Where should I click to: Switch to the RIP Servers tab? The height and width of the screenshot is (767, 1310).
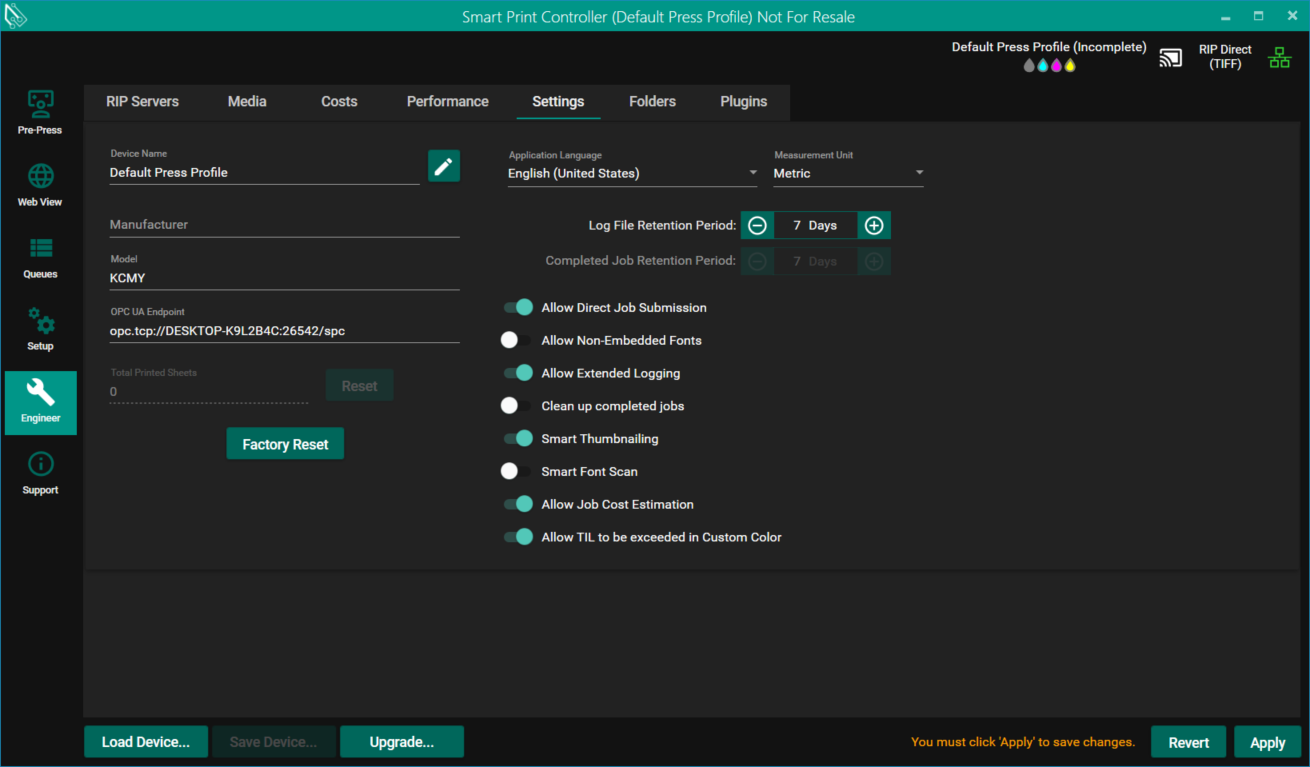[143, 102]
